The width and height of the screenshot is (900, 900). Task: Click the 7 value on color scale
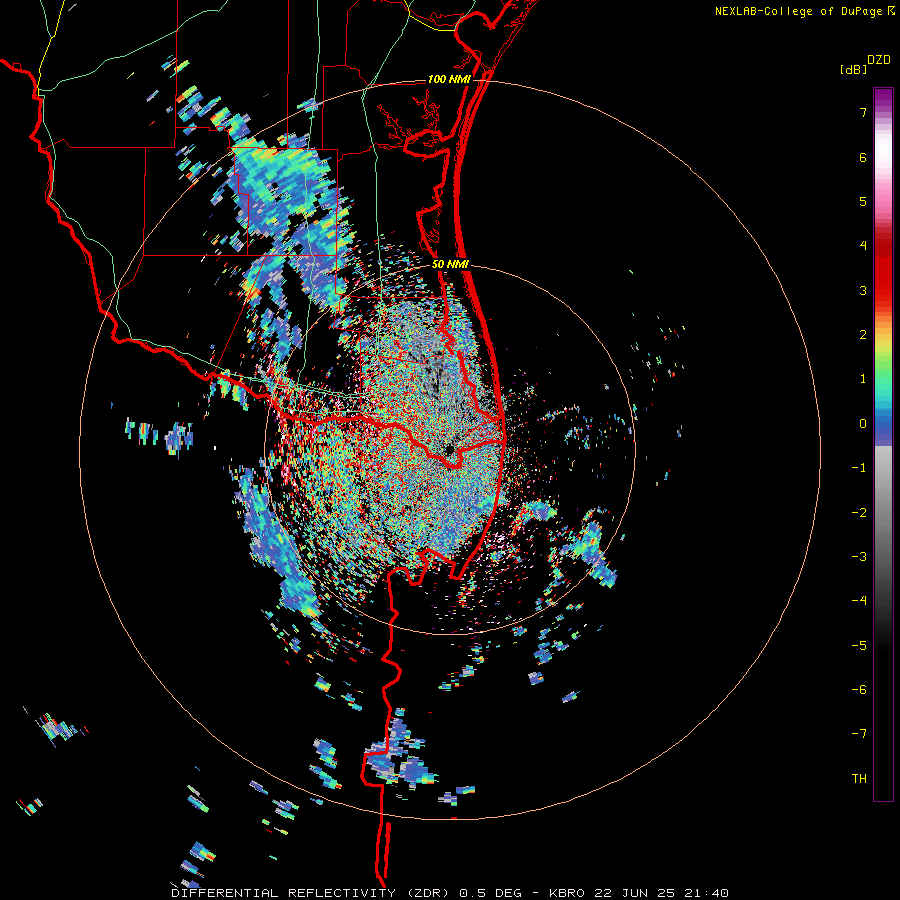tap(863, 112)
